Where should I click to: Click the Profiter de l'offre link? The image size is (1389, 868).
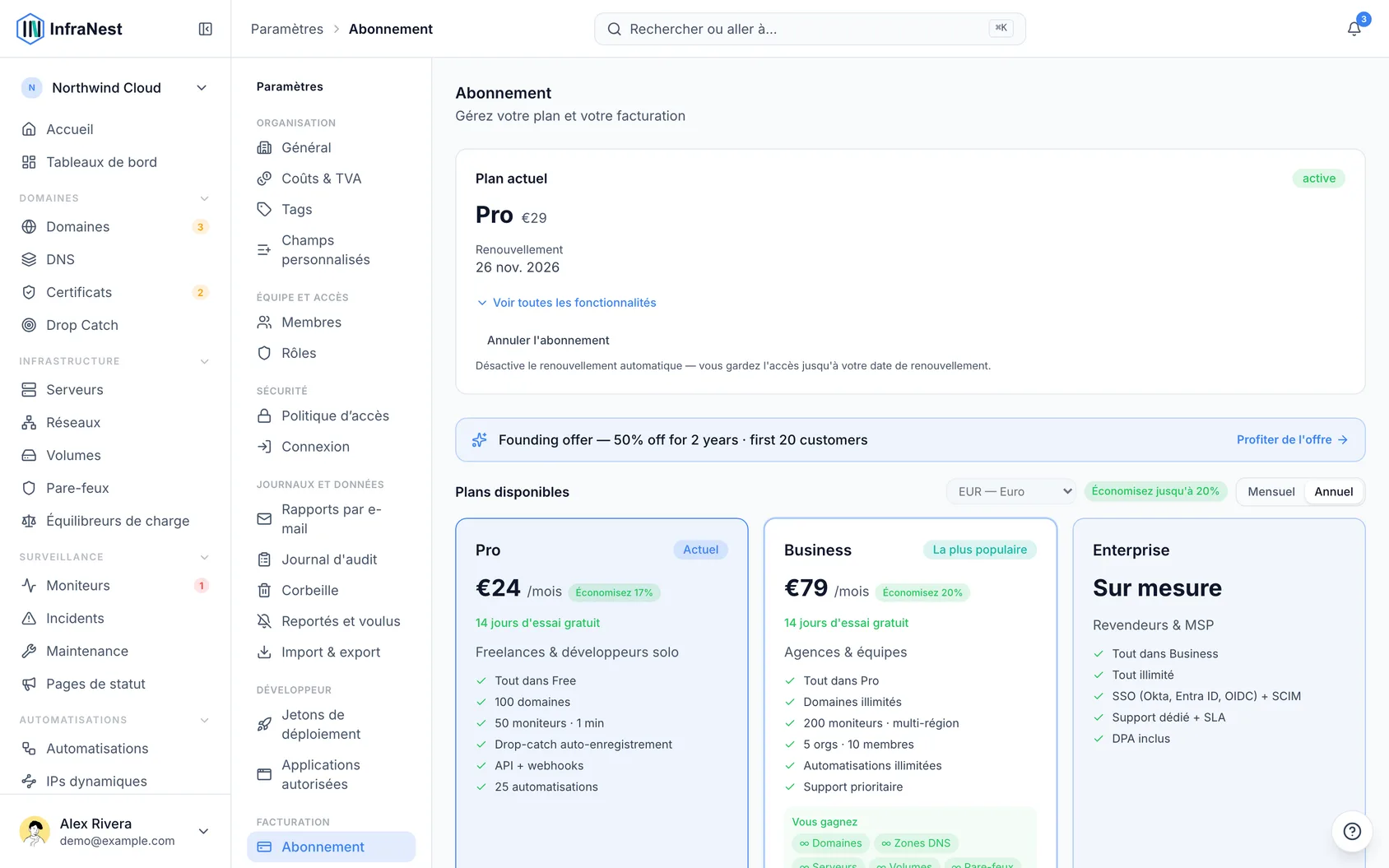(x=1292, y=440)
